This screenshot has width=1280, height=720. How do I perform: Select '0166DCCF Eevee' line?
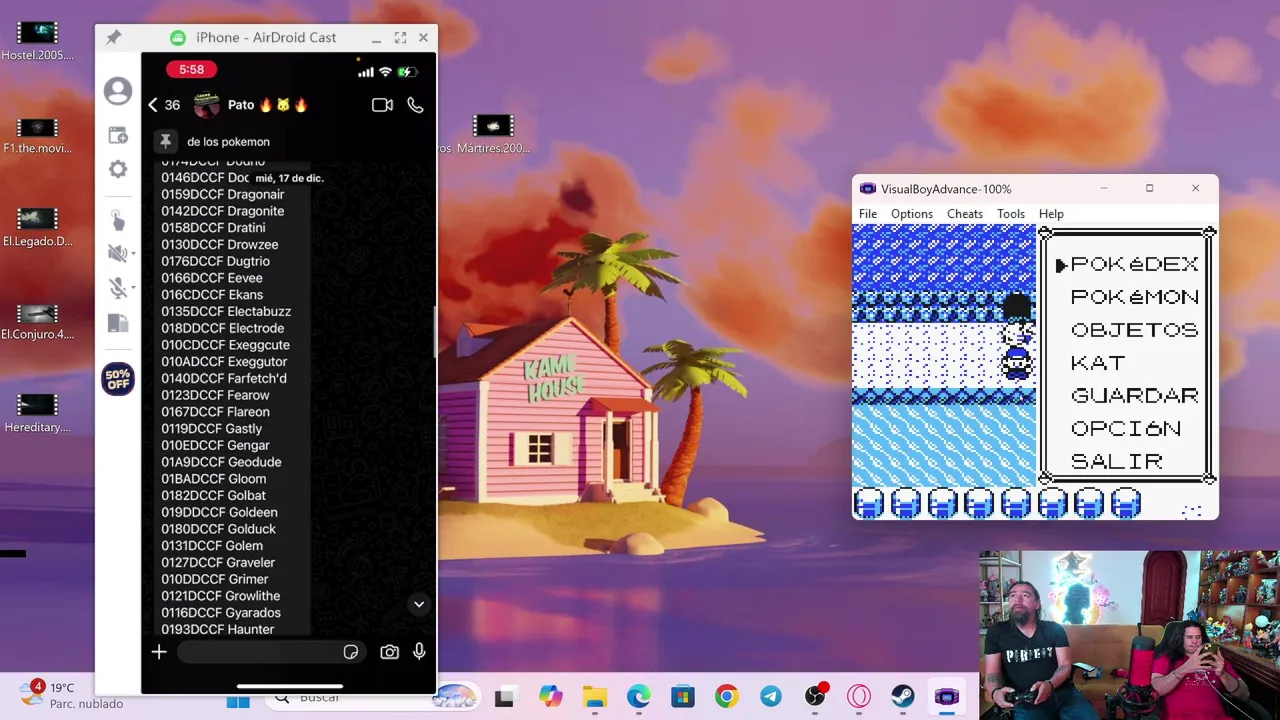[x=212, y=278]
